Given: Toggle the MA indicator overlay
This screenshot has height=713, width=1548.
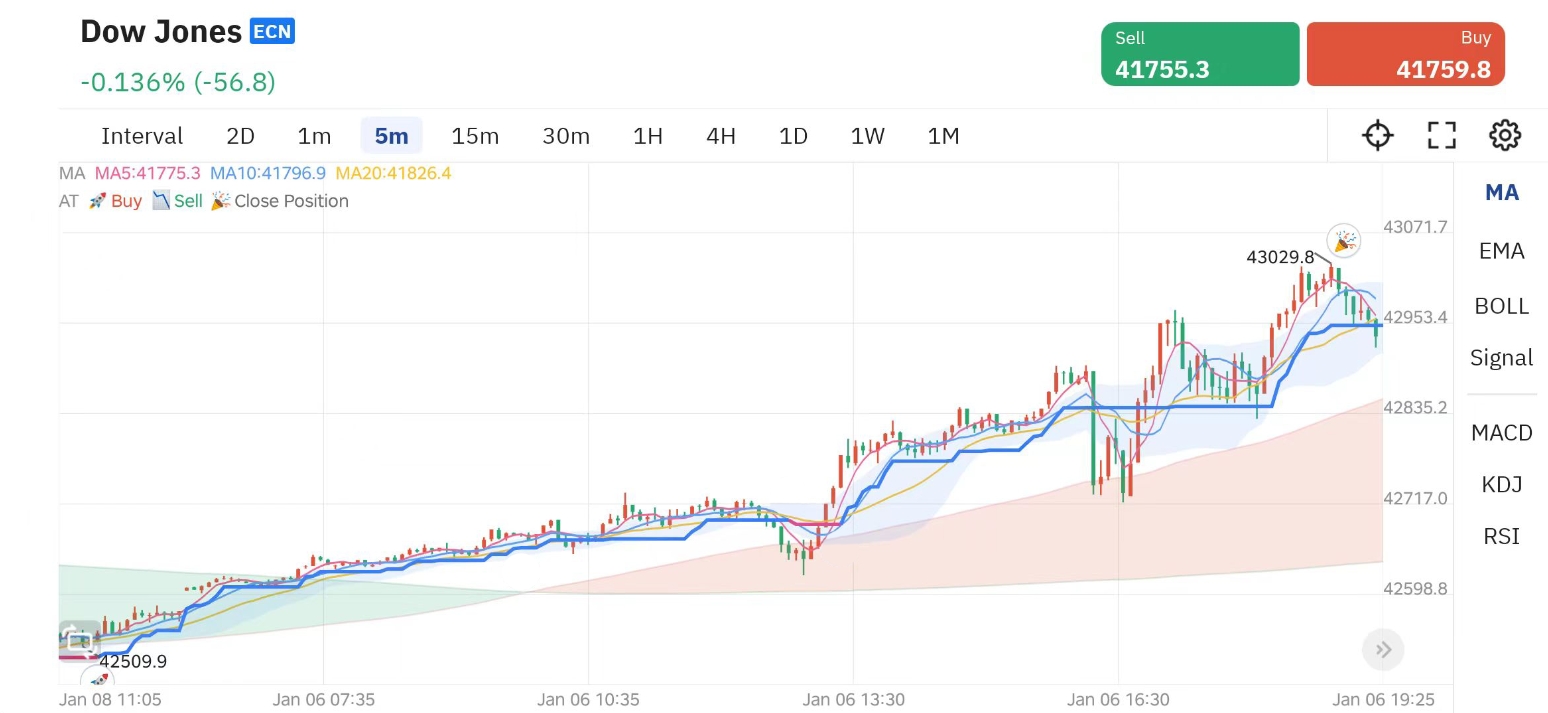Looking at the screenshot, I should click(1501, 193).
